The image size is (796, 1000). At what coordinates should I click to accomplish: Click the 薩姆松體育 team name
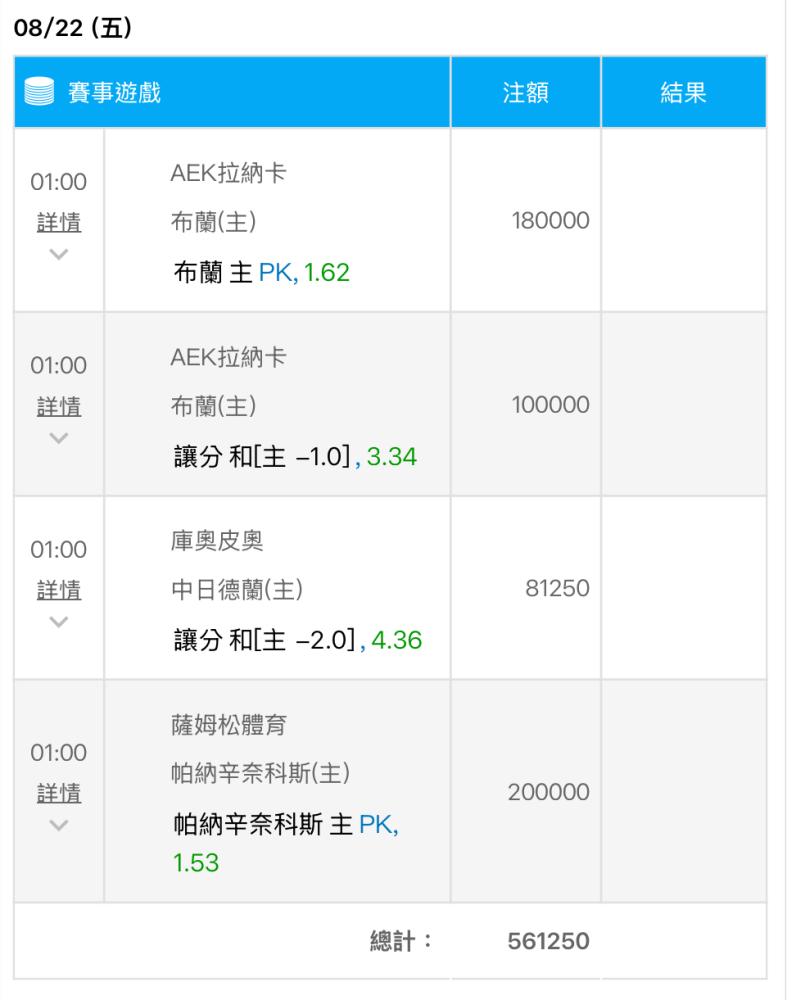(228, 724)
